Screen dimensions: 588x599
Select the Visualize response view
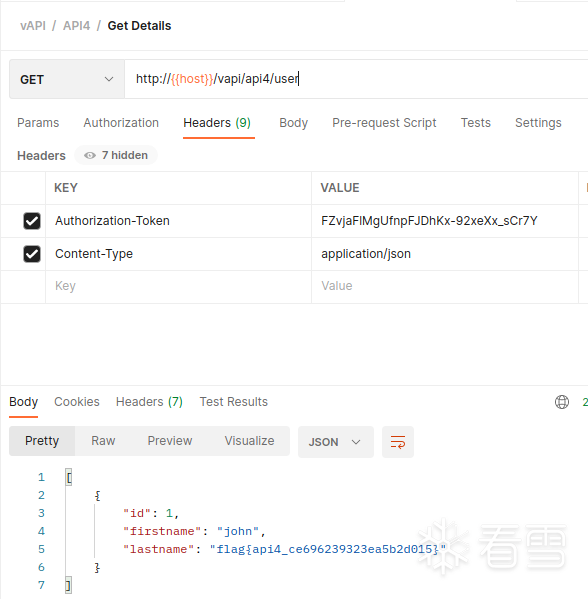pyautogui.click(x=249, y=441)
